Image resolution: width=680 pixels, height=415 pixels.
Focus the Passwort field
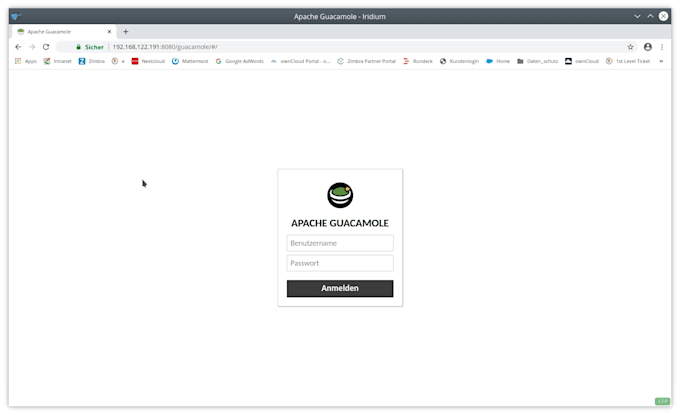click(x=340, y=263)
